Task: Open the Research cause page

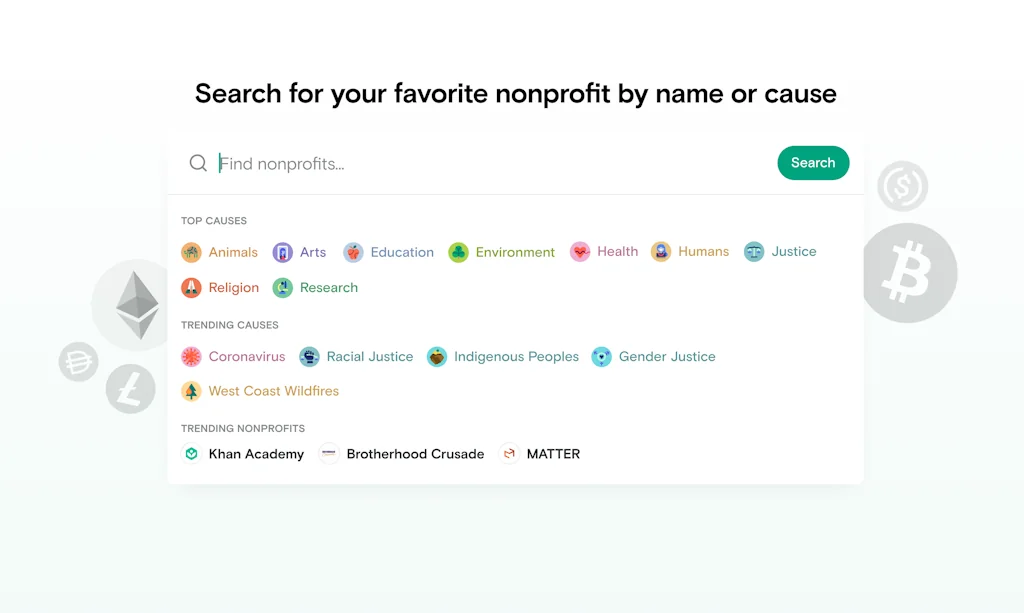Action: [328, 288]
